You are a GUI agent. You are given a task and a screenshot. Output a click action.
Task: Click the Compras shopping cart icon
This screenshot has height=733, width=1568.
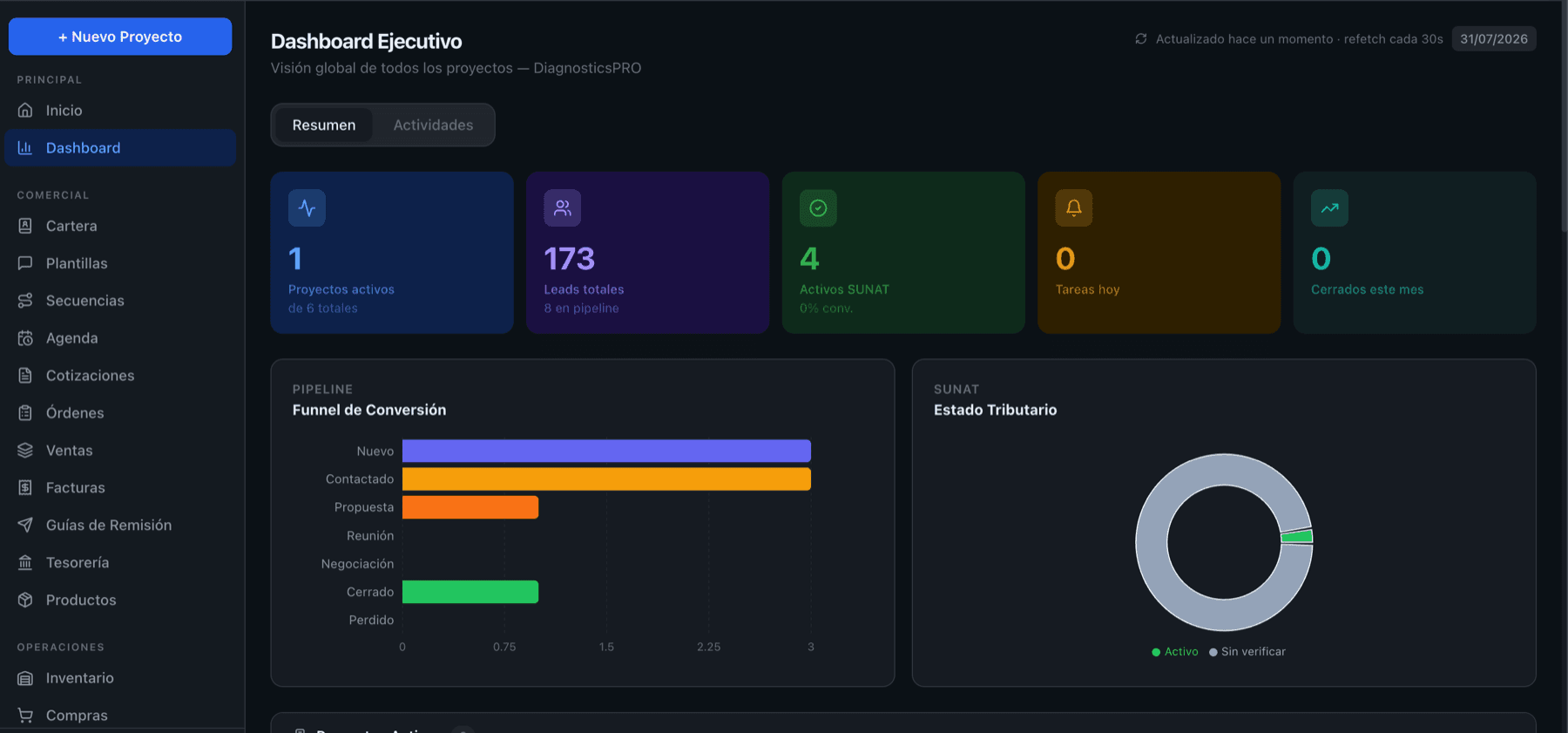(25, 716)
